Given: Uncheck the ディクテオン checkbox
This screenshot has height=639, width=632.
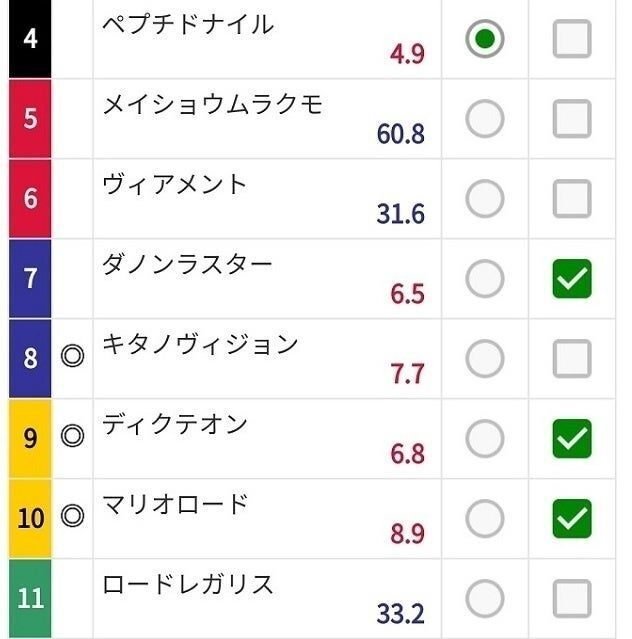Looking at the screenshot, I should click(572, 438).
